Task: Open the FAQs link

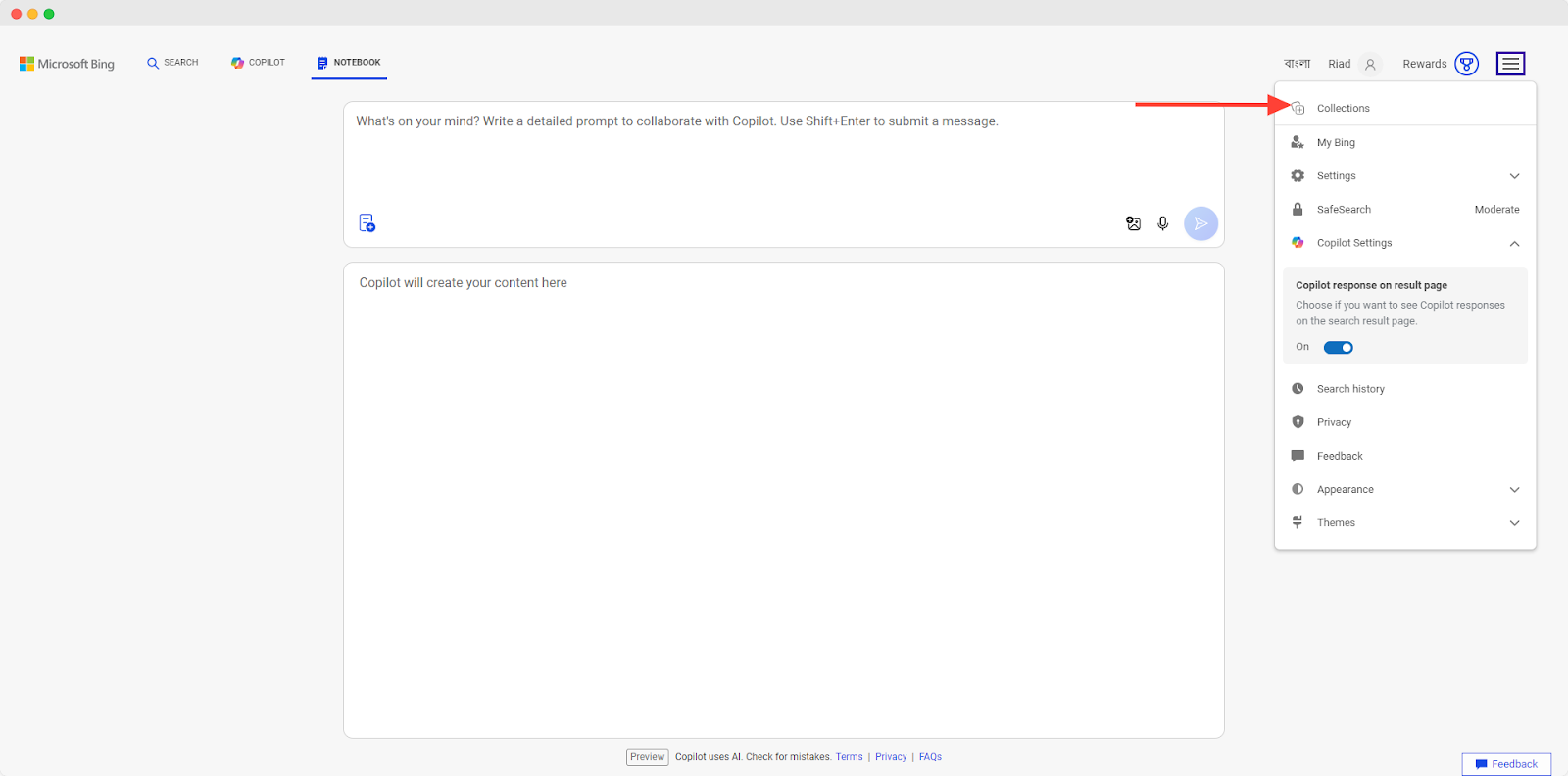Action: pos(930,757)
